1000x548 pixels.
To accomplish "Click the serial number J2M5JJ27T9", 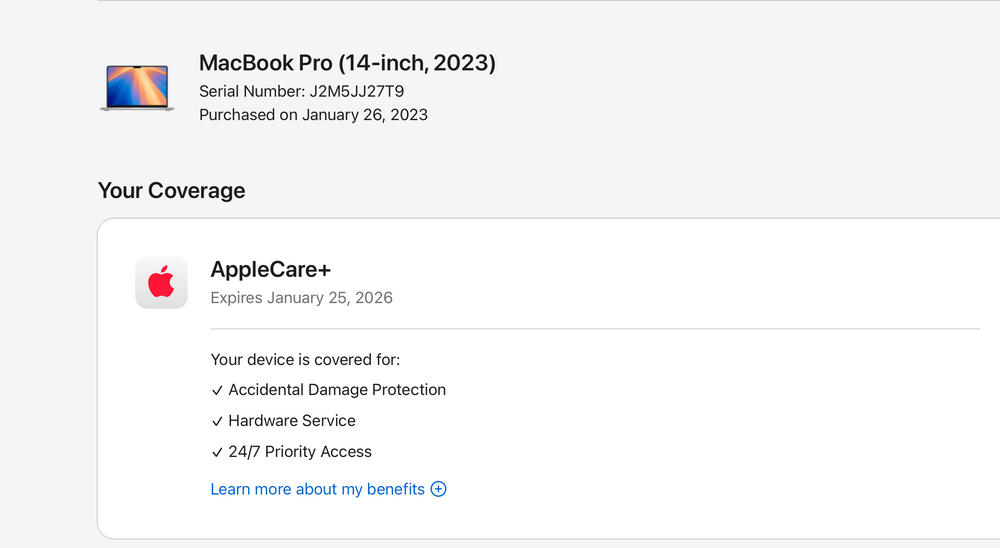I will [356, 91].
